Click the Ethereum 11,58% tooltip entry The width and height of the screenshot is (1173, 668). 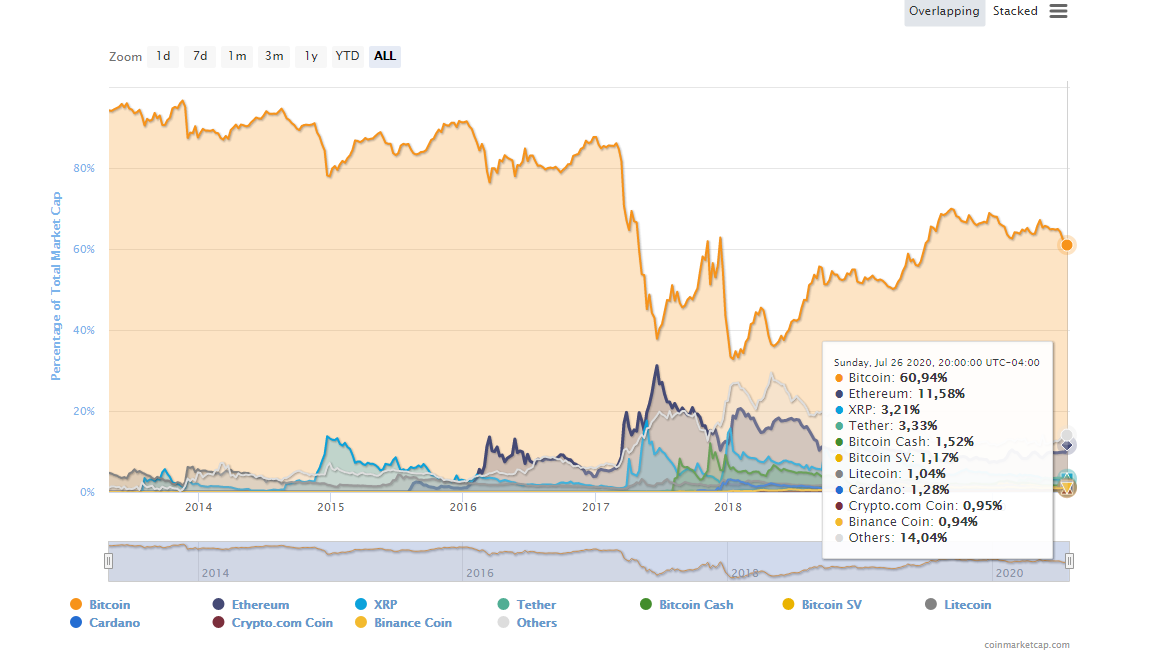coord(899,393)
